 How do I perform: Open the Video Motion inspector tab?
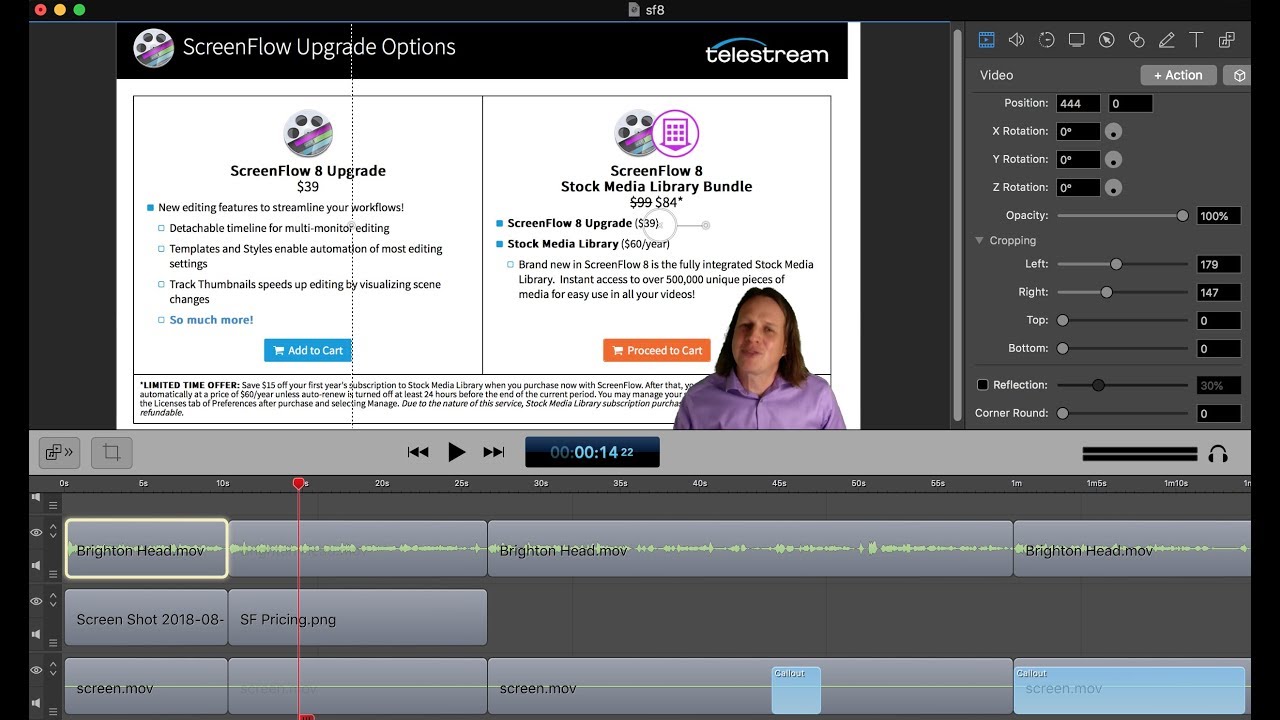pyautogui.click(x=1047, y=40)
